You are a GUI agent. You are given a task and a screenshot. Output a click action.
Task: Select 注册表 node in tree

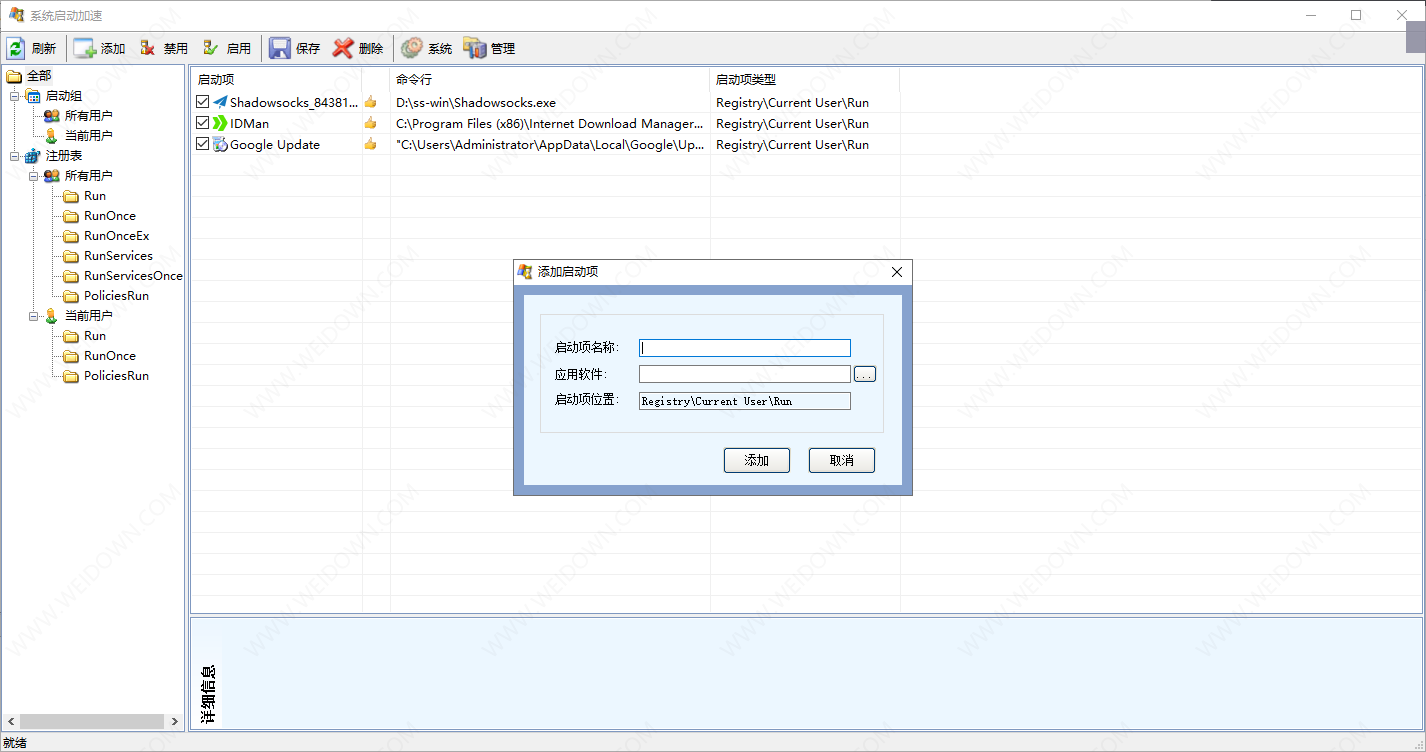64,156
